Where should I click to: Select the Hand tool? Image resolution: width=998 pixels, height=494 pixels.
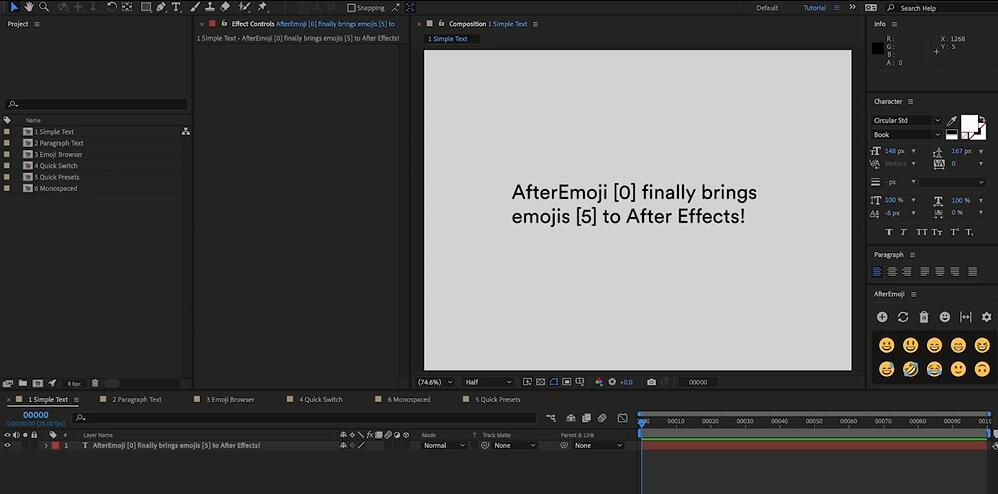tap(29, 7)
